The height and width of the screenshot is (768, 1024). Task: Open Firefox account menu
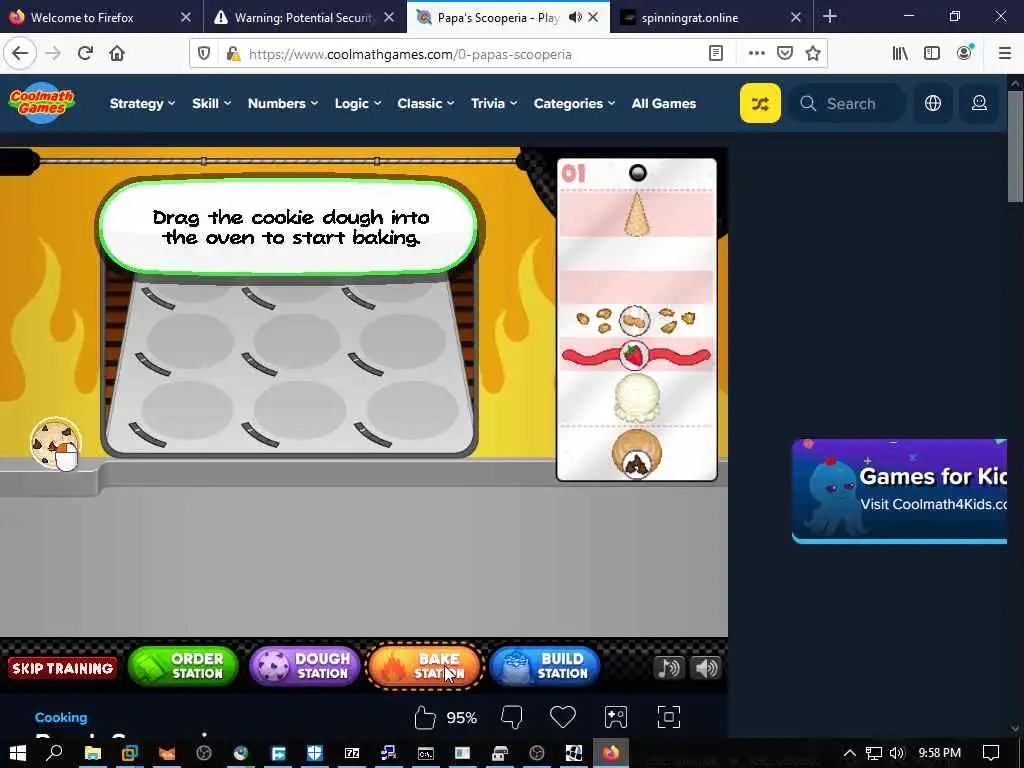coord(965,54)
